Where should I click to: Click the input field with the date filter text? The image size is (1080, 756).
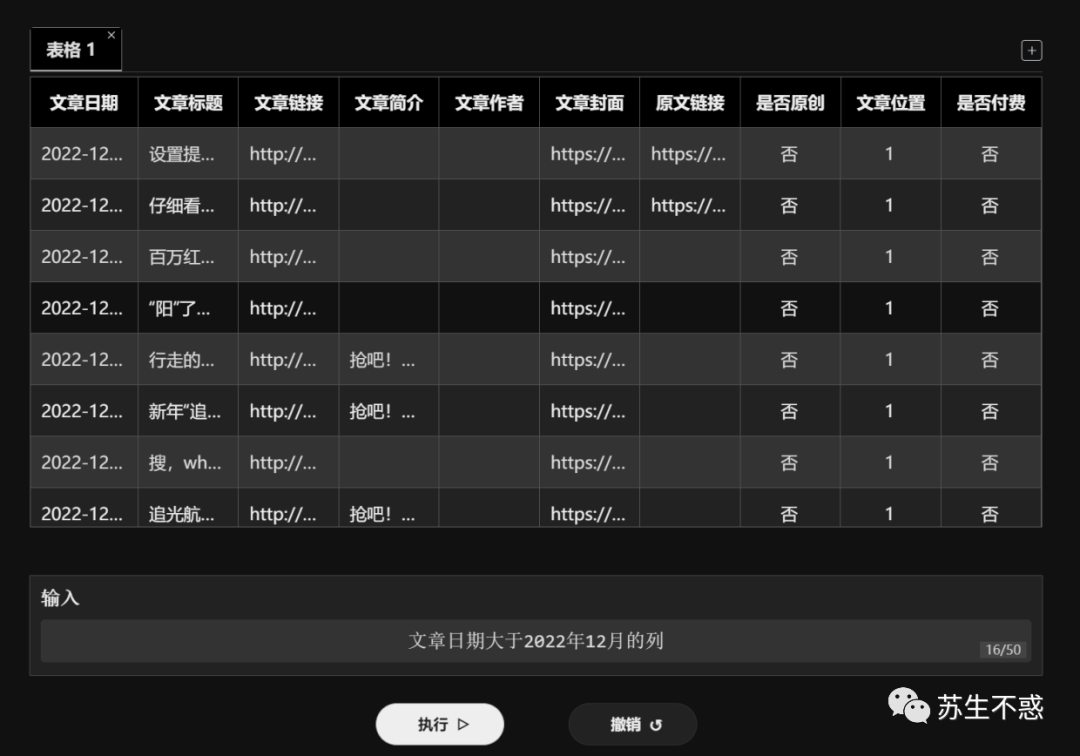point(540,641)
